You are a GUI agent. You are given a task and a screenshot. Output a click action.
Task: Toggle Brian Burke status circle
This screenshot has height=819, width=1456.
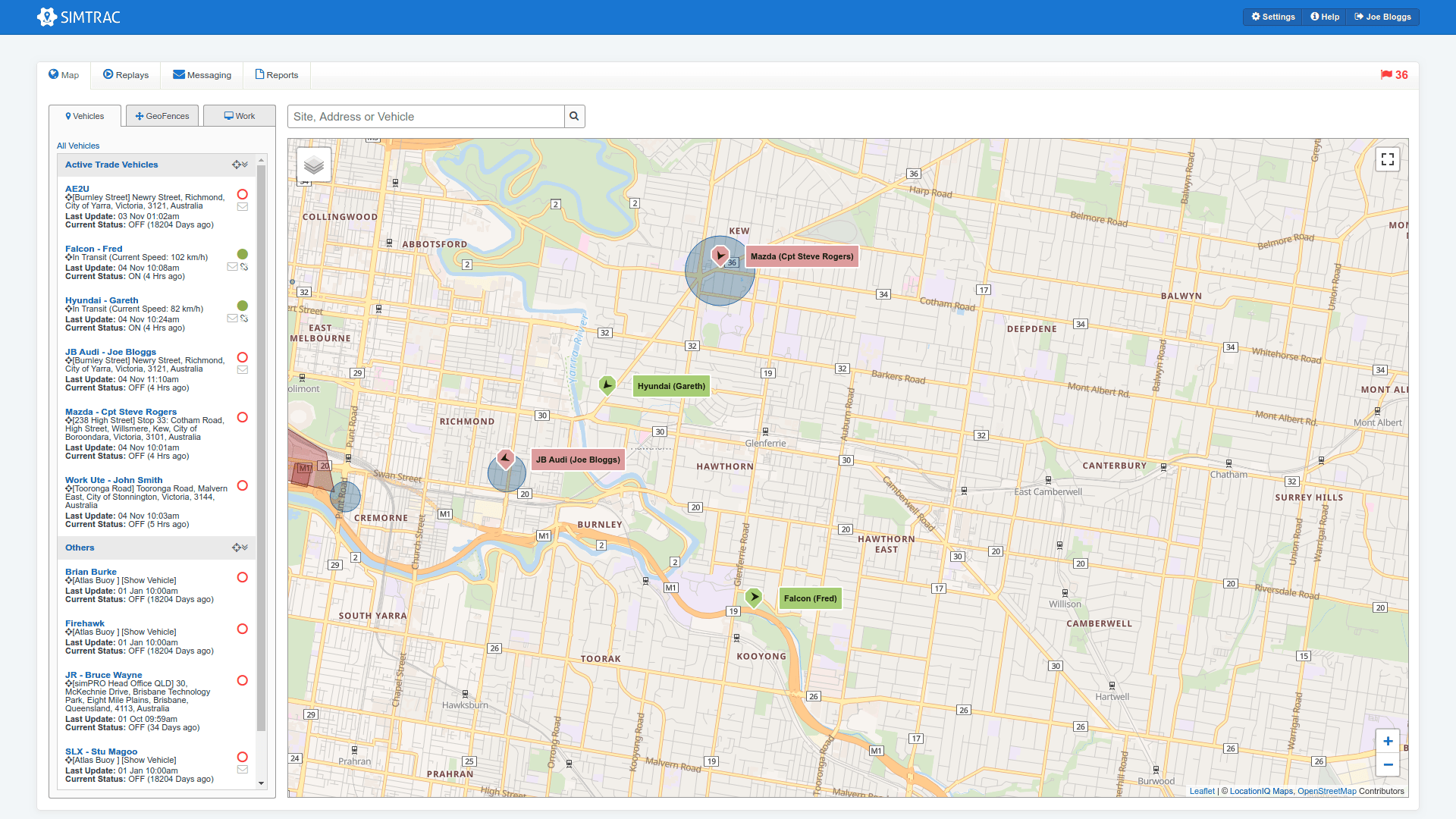pyautogui.click(x=243, y=577)
